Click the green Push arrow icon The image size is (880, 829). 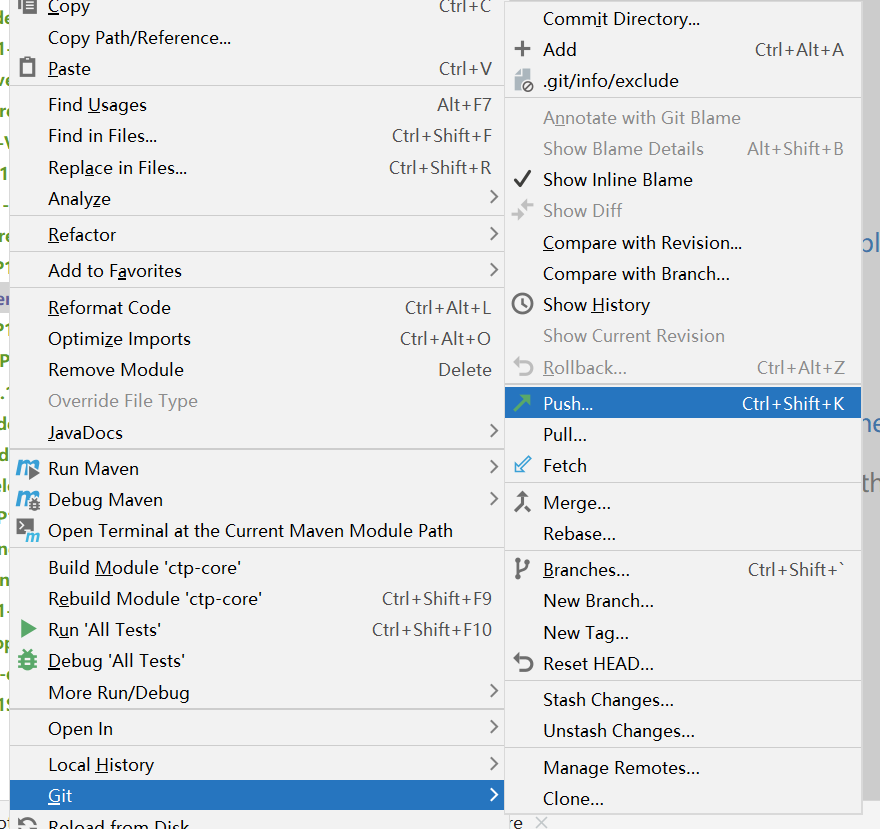point(522,404)
